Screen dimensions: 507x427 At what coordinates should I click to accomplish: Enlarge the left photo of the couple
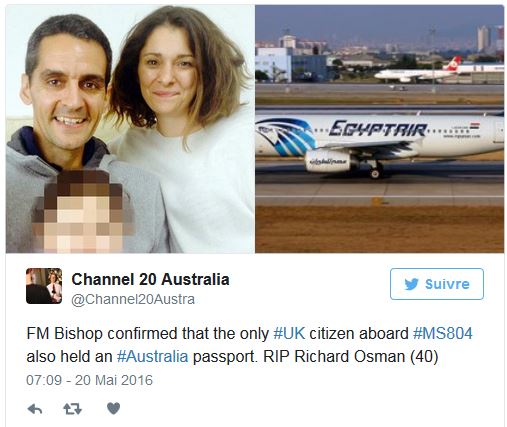(x=130, y=129)
